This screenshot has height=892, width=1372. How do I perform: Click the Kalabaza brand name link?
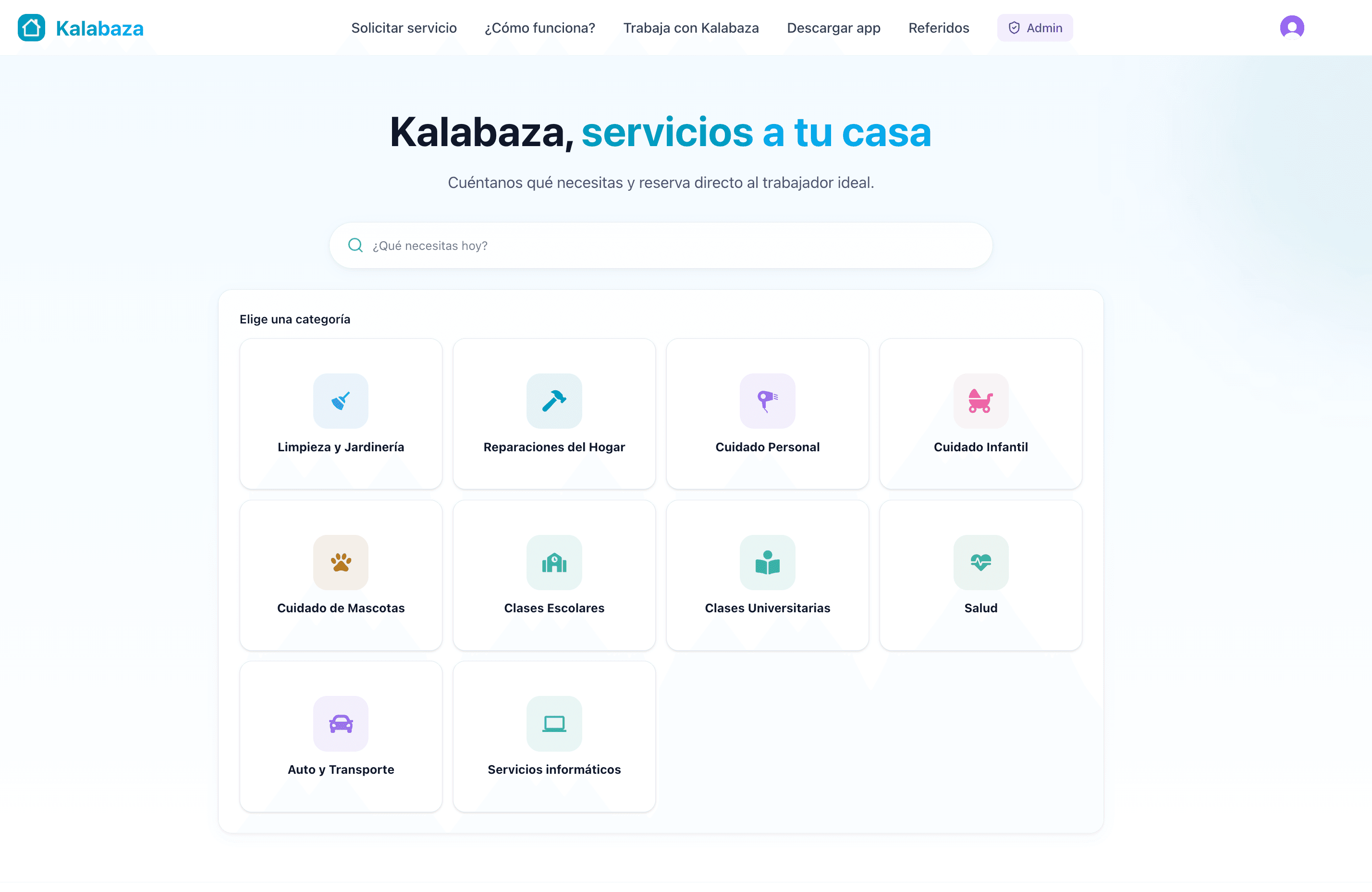click(x=100, y=28)
